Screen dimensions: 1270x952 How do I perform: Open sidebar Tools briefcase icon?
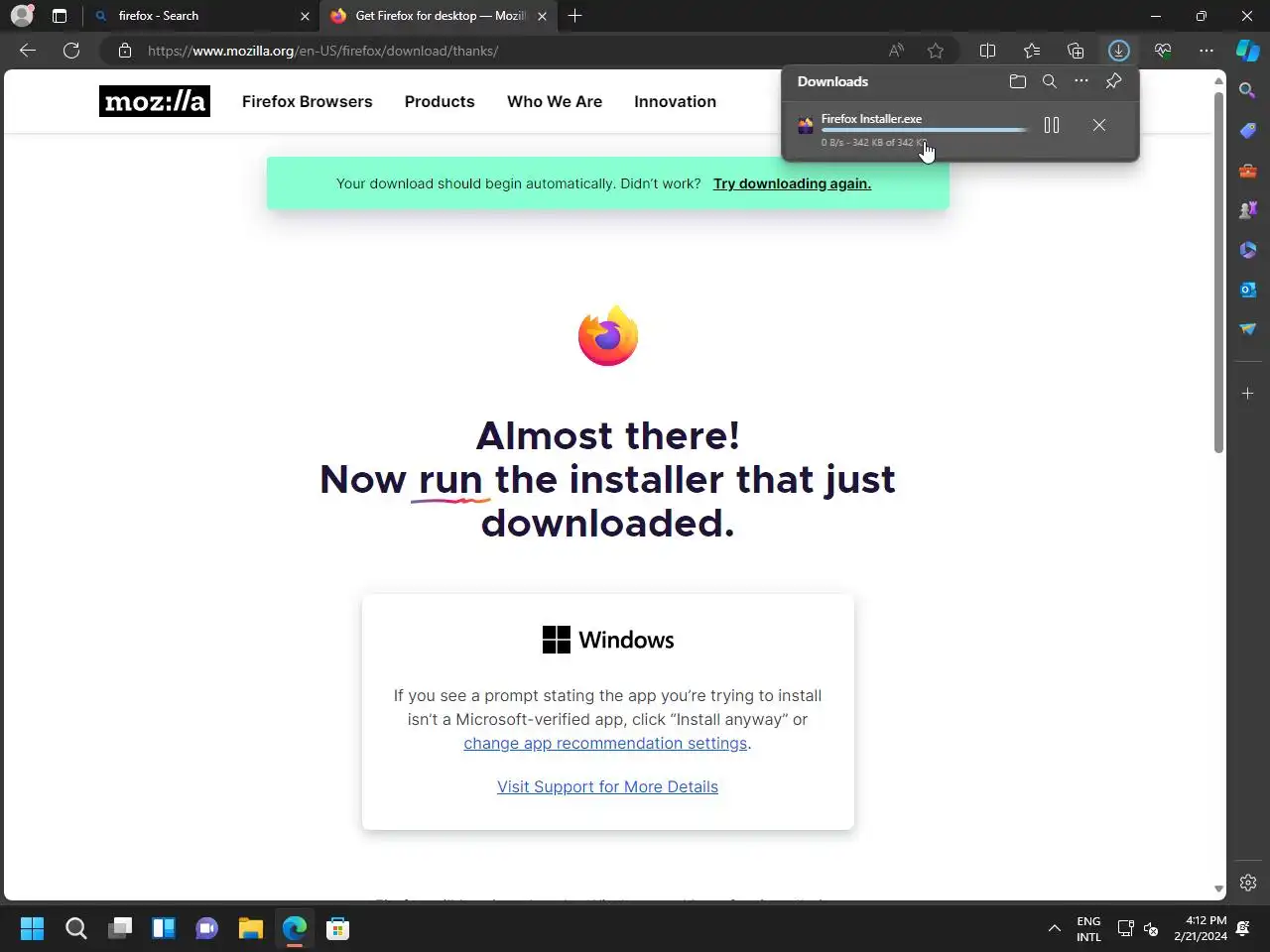(x=1248, y=171)
